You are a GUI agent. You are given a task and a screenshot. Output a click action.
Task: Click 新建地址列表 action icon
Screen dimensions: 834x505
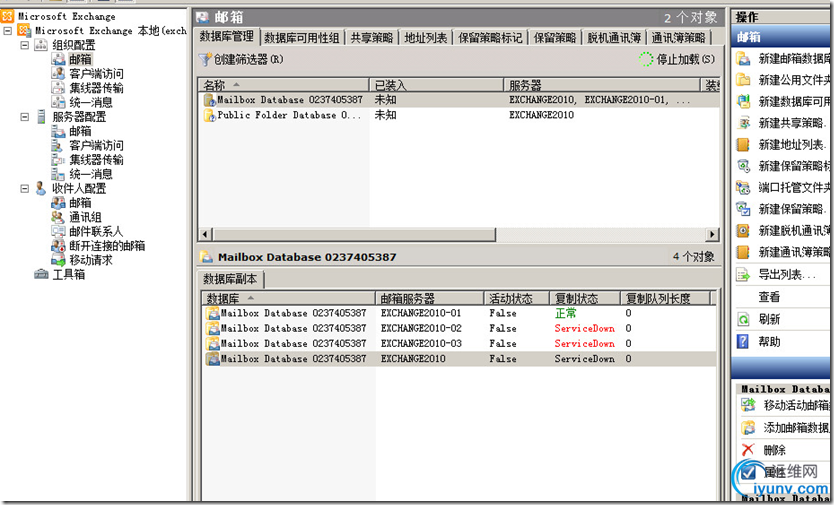coord(743,144)
